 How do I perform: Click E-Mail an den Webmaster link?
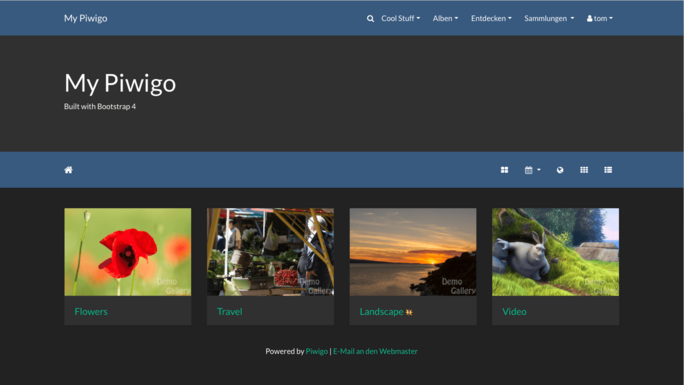[375, 351]
